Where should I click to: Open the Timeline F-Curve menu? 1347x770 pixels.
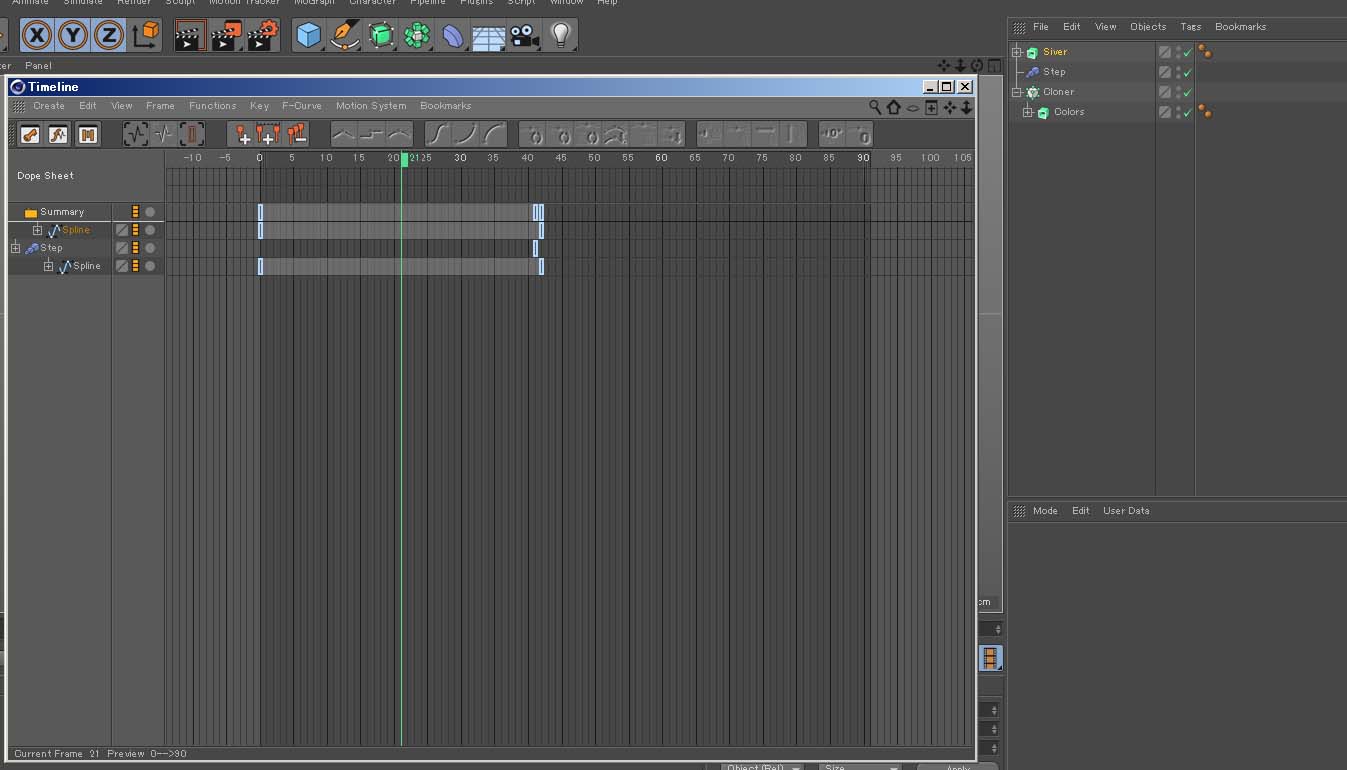pos(302,106)
